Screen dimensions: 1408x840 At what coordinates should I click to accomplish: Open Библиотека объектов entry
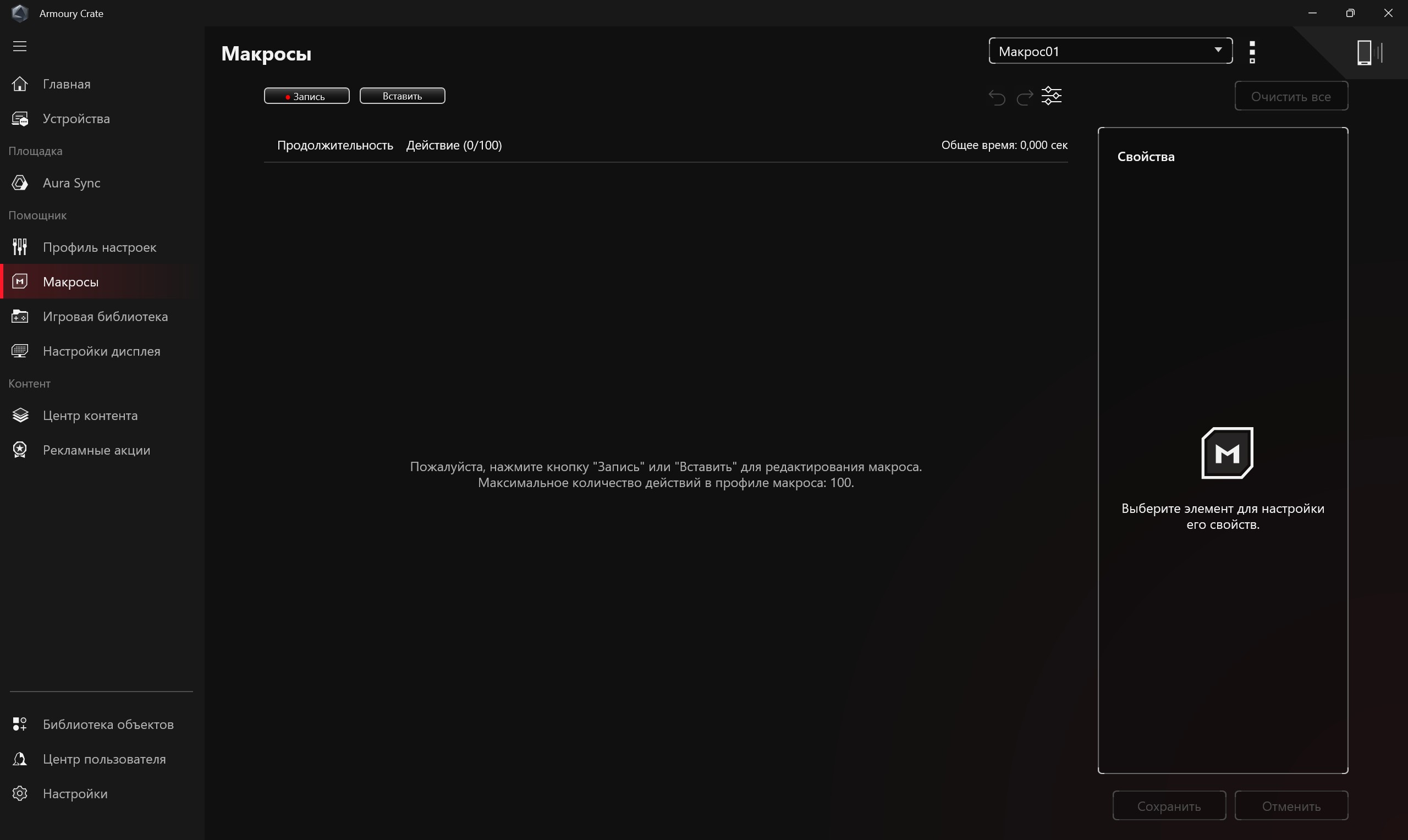click(102, 724)
